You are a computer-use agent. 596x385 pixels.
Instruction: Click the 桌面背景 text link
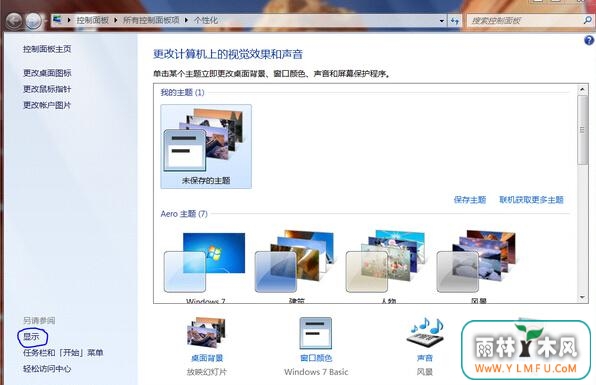pyautogui.click(x=207, y=358)
